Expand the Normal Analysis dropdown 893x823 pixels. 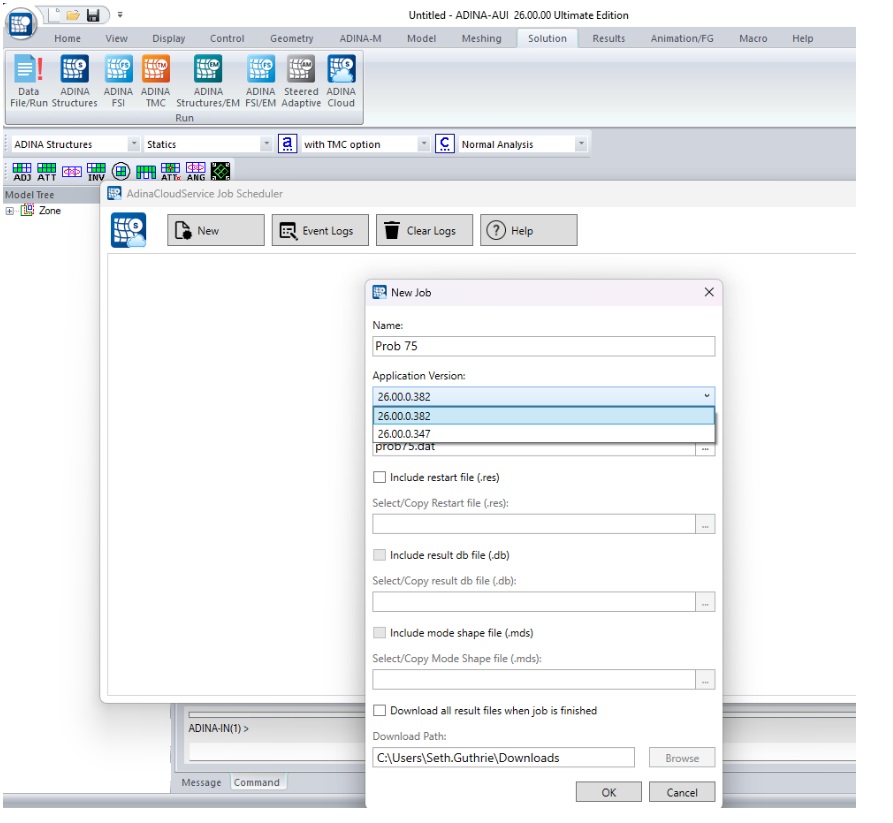point(580,145)
